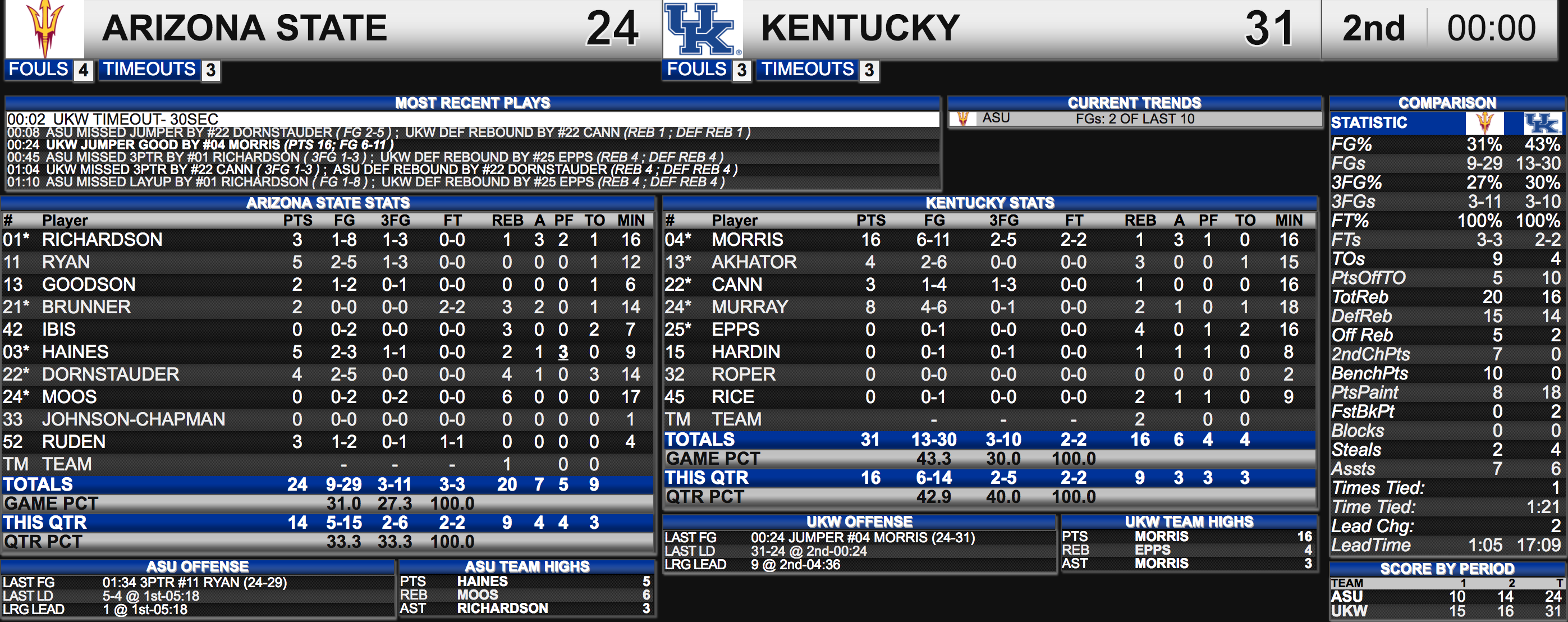1568x622 pixels.
Task: Open the Kentucky Stats panel header
Action: click(x=990, y=203)
